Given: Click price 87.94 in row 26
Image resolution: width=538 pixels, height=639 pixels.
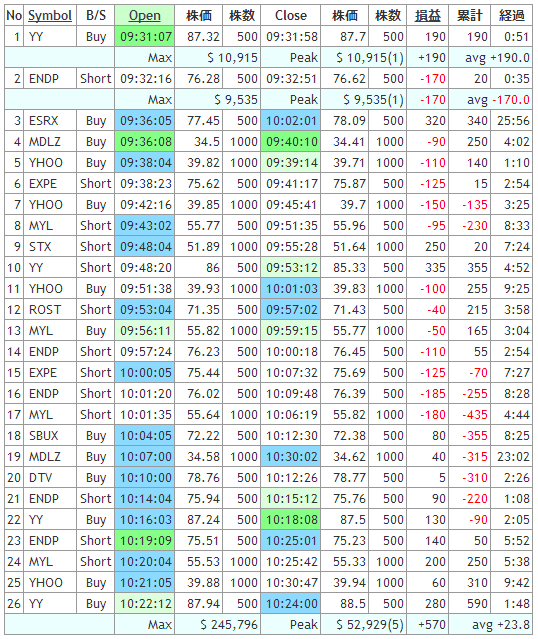Looking at the screenshot, I should pos(203,604).
